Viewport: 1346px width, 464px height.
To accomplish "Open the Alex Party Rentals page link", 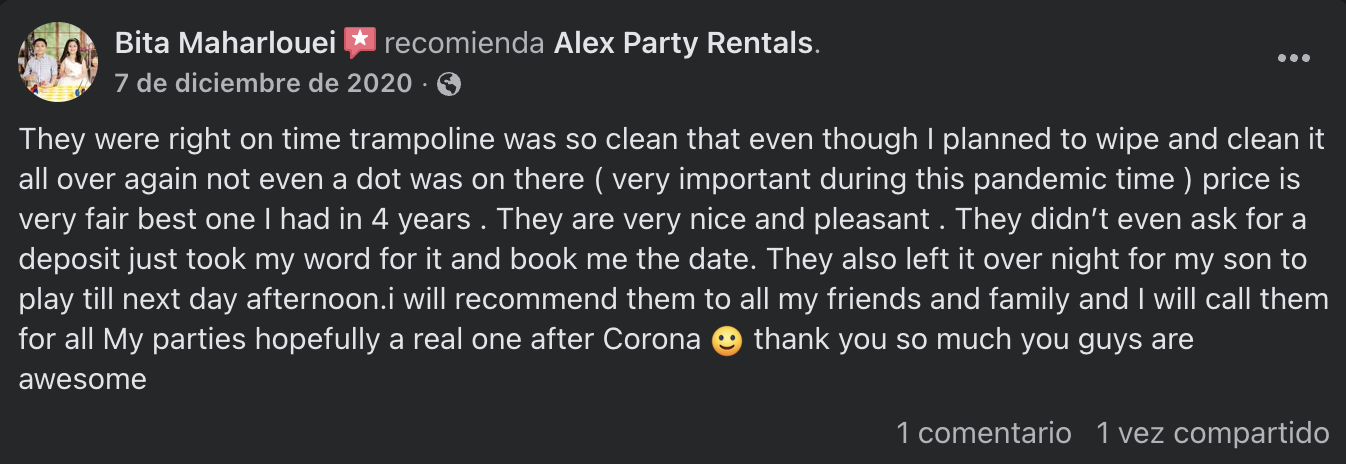I will click(684, 43).
